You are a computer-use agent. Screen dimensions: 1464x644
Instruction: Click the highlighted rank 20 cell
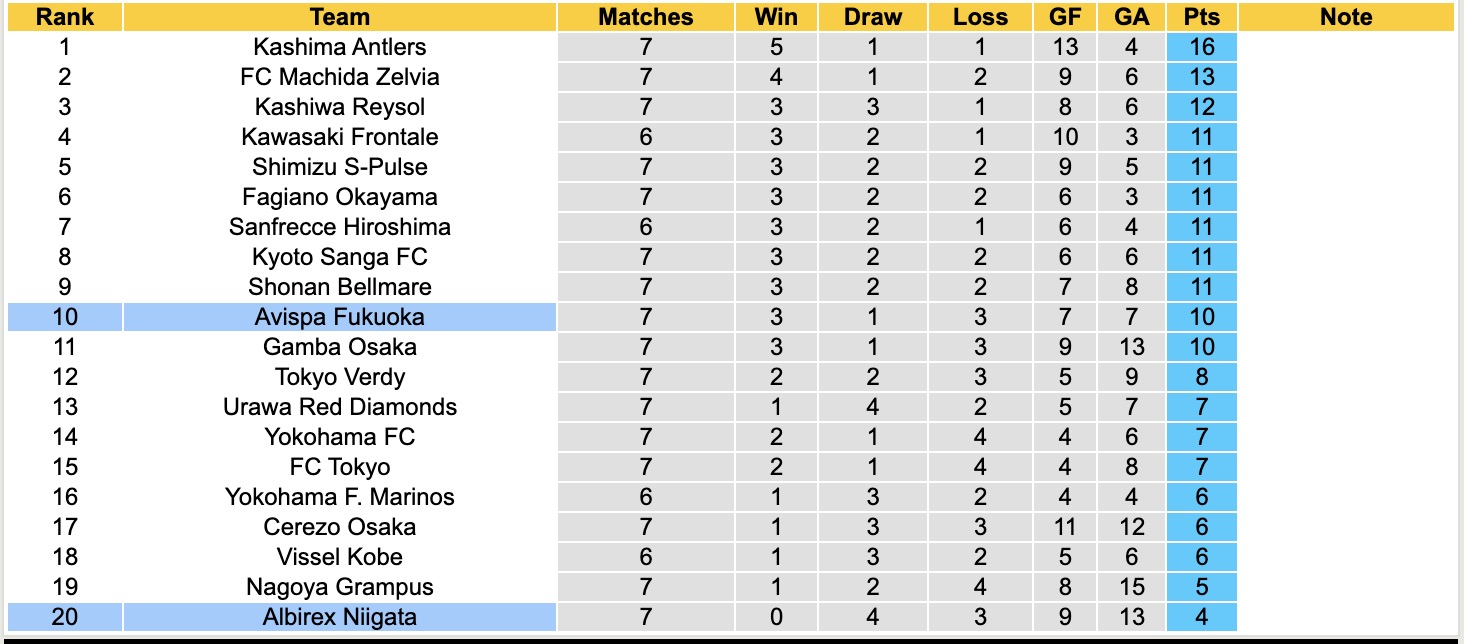[x=65, y=617]
